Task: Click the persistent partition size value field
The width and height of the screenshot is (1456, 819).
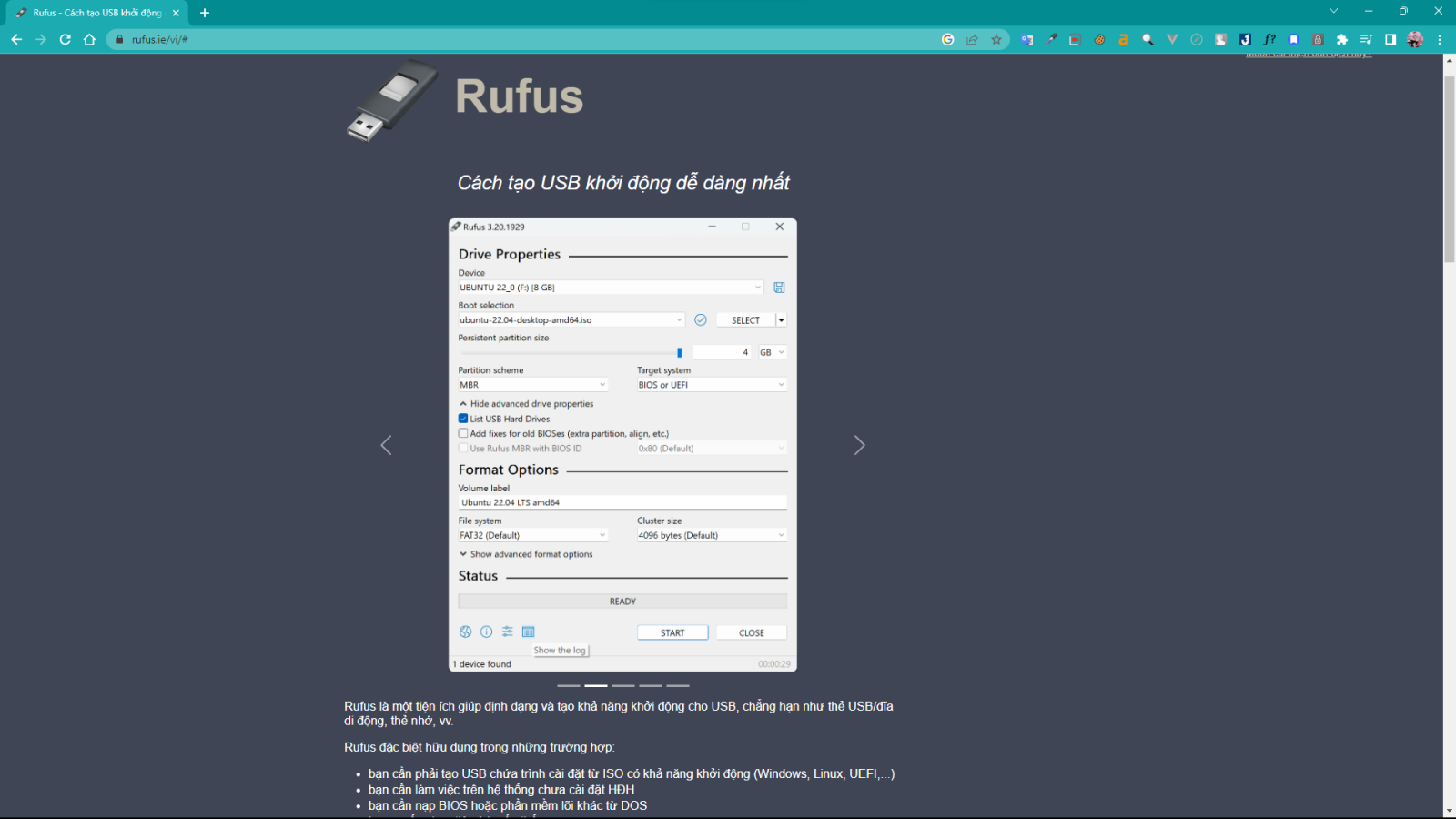Action: point(723,352)
